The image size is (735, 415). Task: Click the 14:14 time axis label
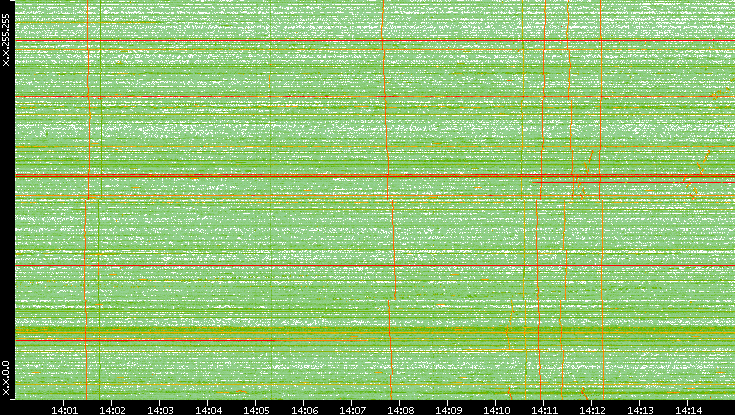688,411
